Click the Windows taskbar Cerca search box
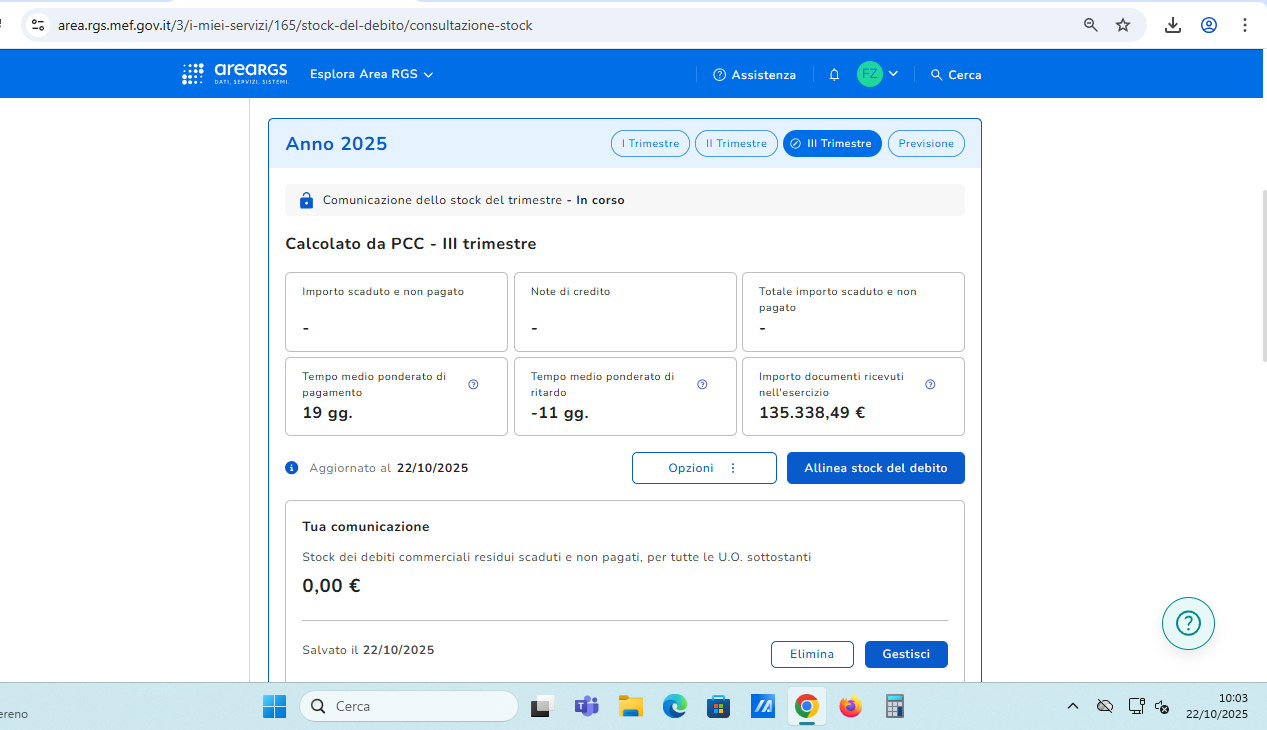The height and width of the screenshot is (730, 1267). [x=408, y=707]
